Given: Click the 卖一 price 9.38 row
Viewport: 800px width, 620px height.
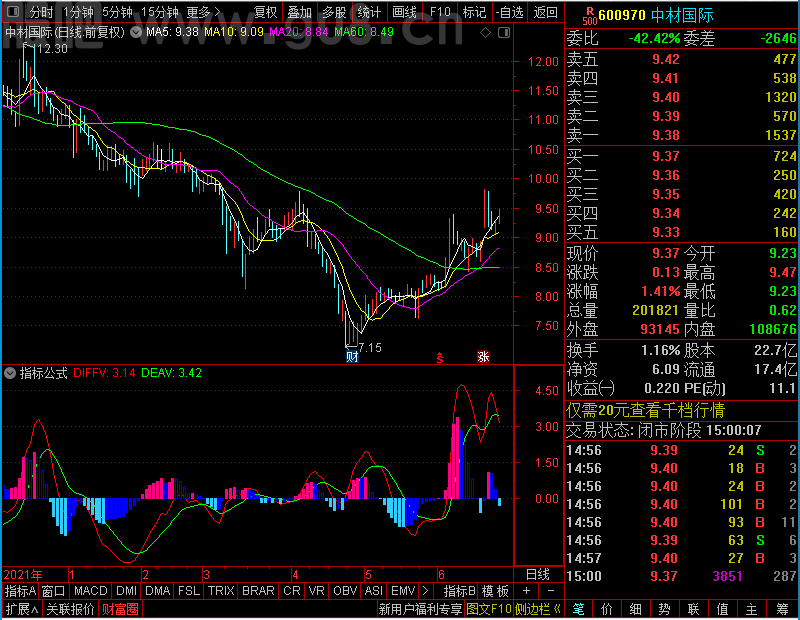Looking at the screenshot, I should coord(682,135).
